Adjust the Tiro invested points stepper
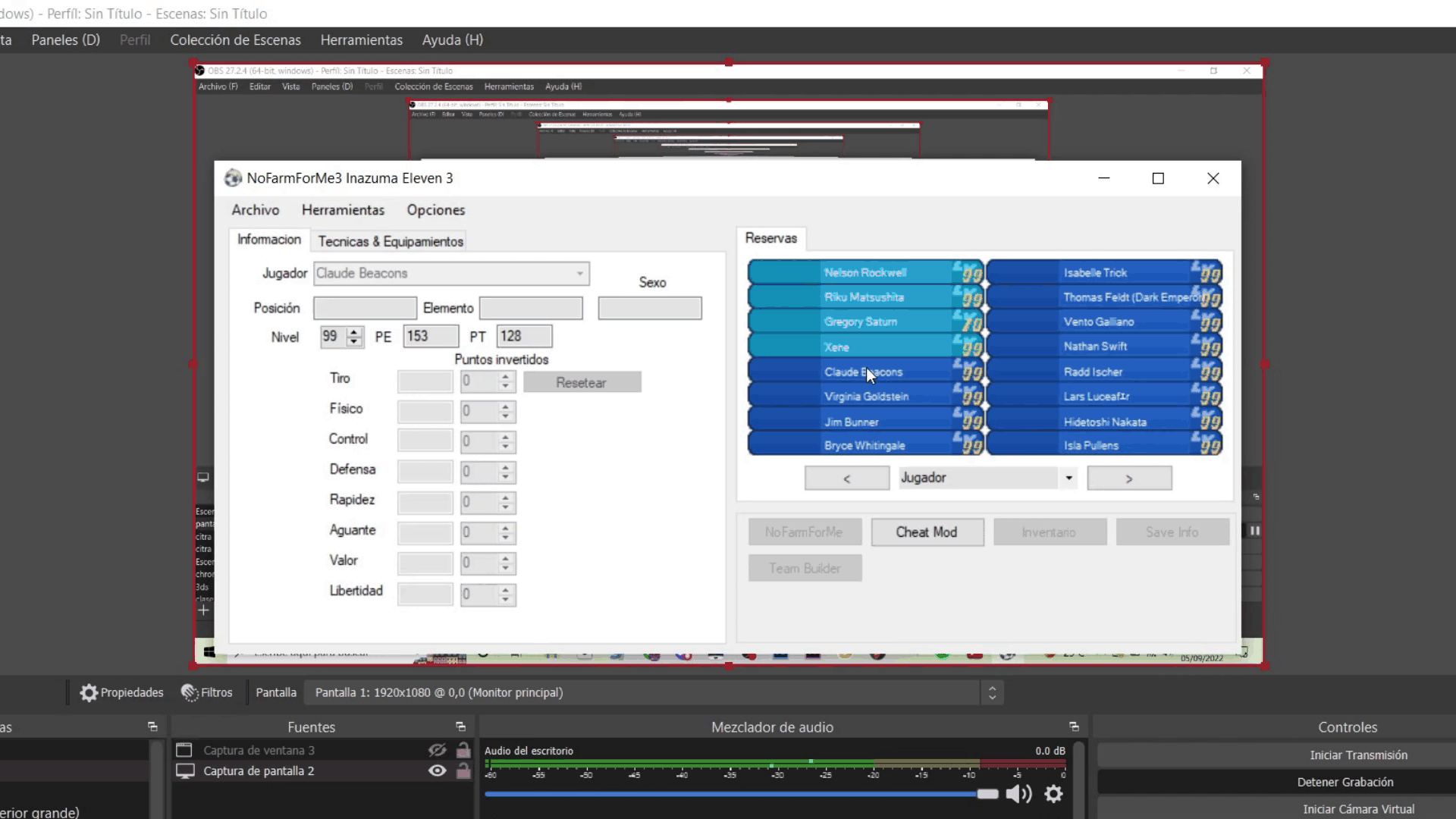 (x=506, y=382)
